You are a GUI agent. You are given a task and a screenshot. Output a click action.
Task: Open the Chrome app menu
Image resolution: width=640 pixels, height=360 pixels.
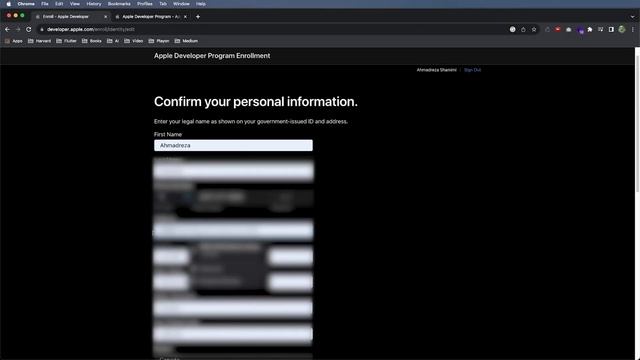(26, 4)
